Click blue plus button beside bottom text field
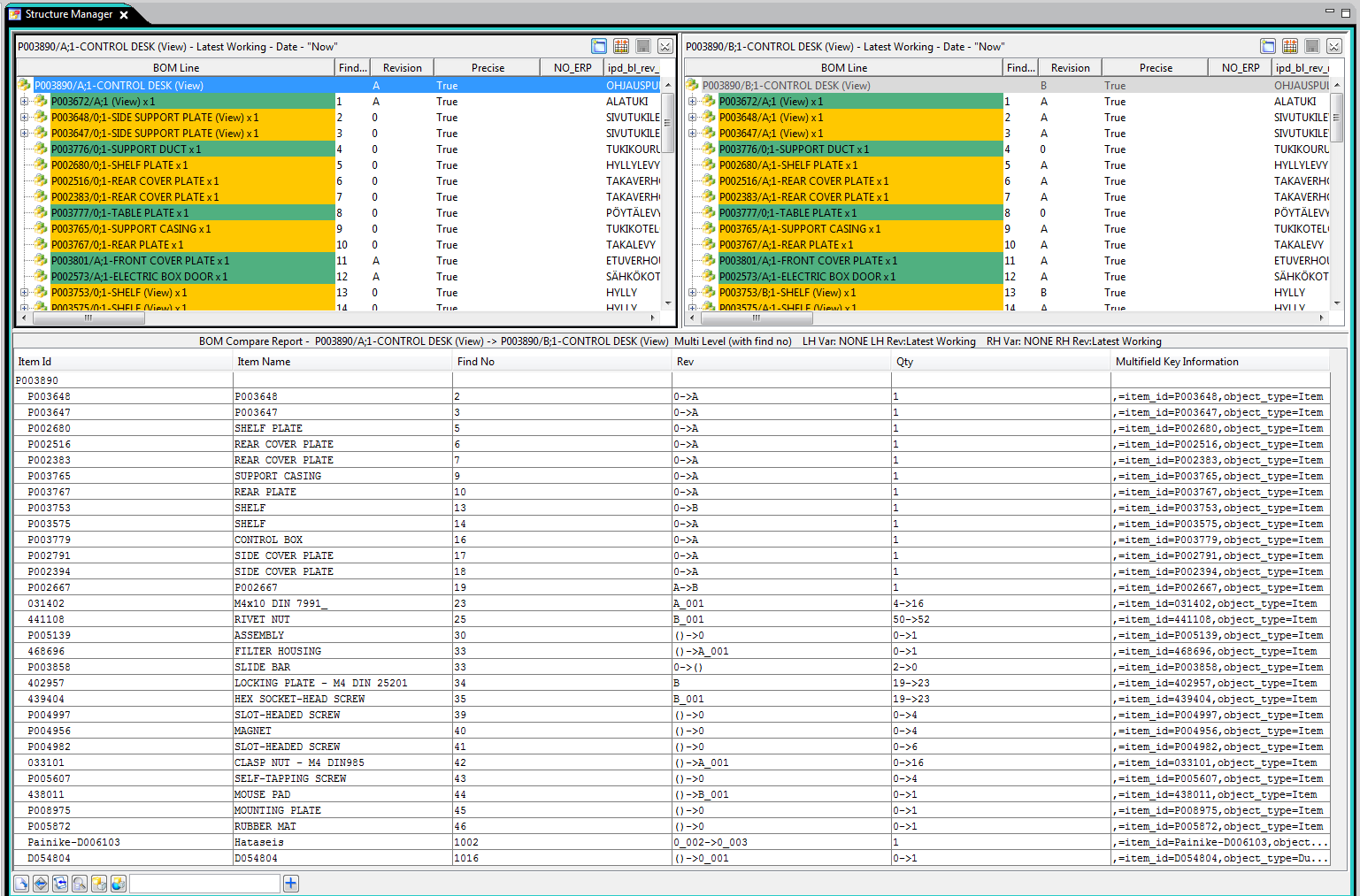 pyautogui.click(x=291, y=883)
